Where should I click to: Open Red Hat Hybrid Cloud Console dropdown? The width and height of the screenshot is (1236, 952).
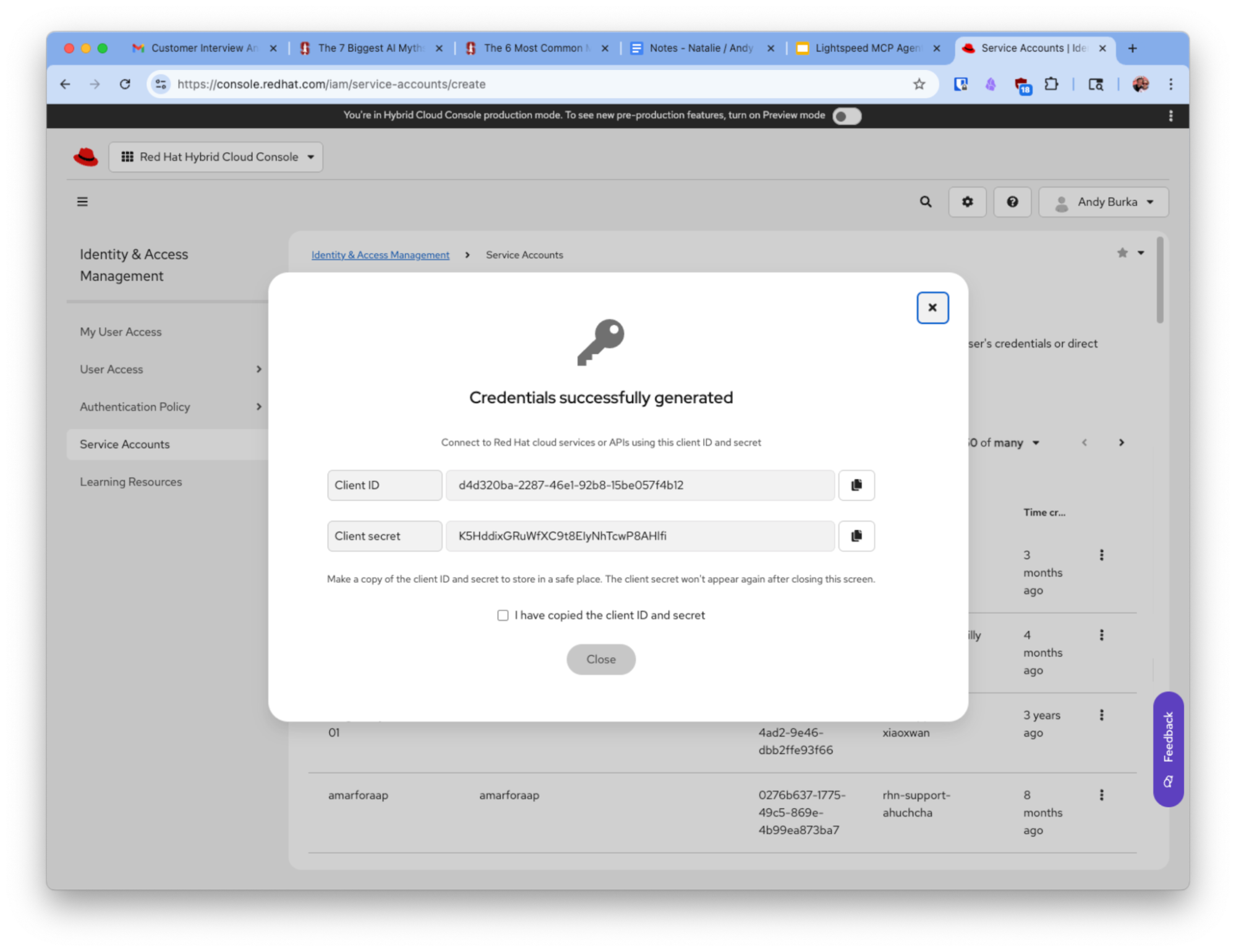(216, 157)
